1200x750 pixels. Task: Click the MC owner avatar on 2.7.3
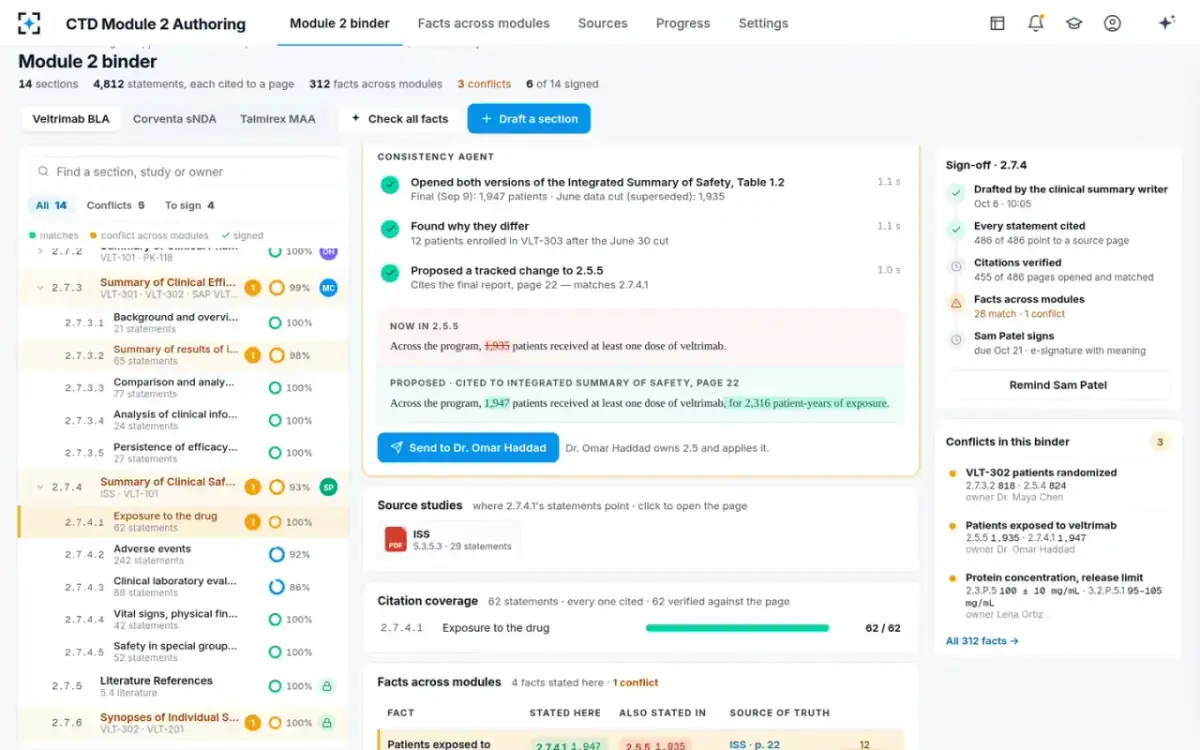[x=328, y=288]
